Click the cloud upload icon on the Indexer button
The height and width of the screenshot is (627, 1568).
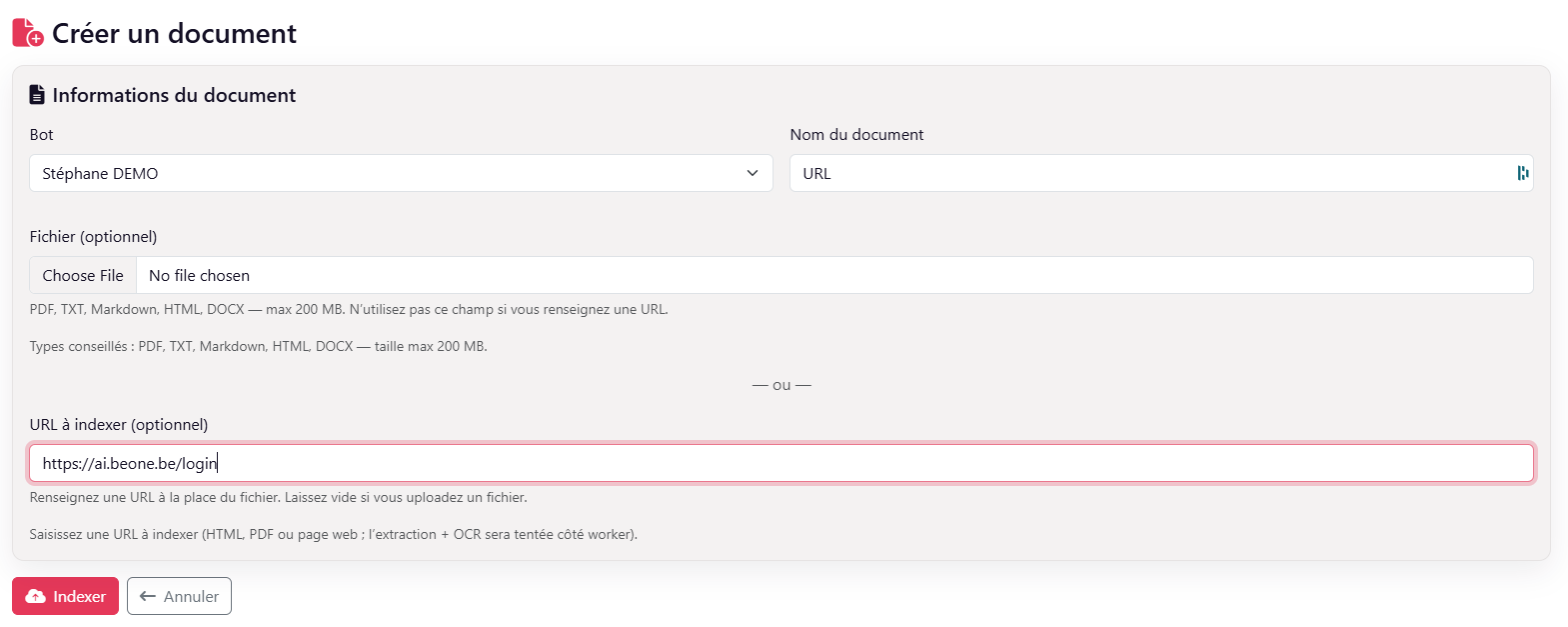[36, 597]
